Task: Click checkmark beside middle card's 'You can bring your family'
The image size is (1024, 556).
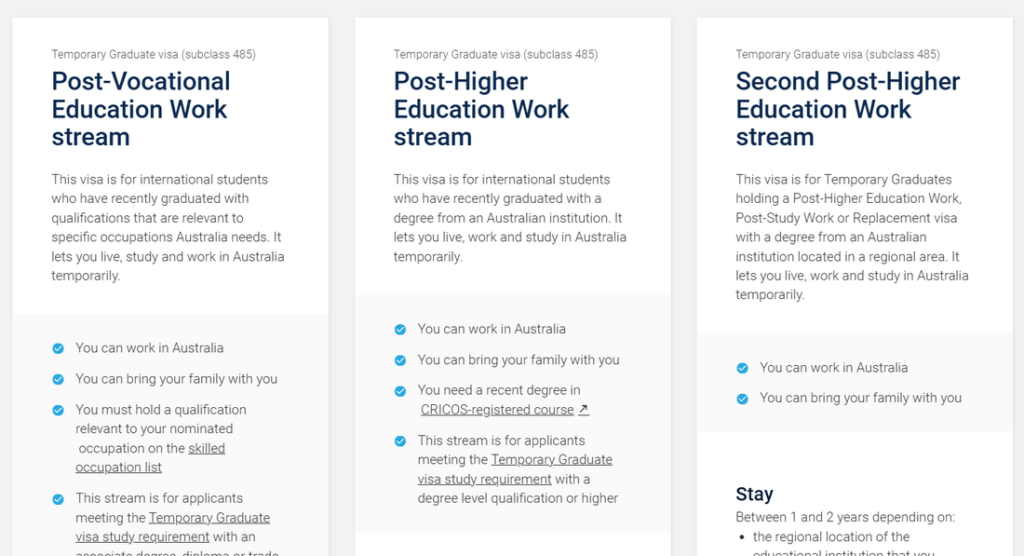Action: tap(400, 361)
